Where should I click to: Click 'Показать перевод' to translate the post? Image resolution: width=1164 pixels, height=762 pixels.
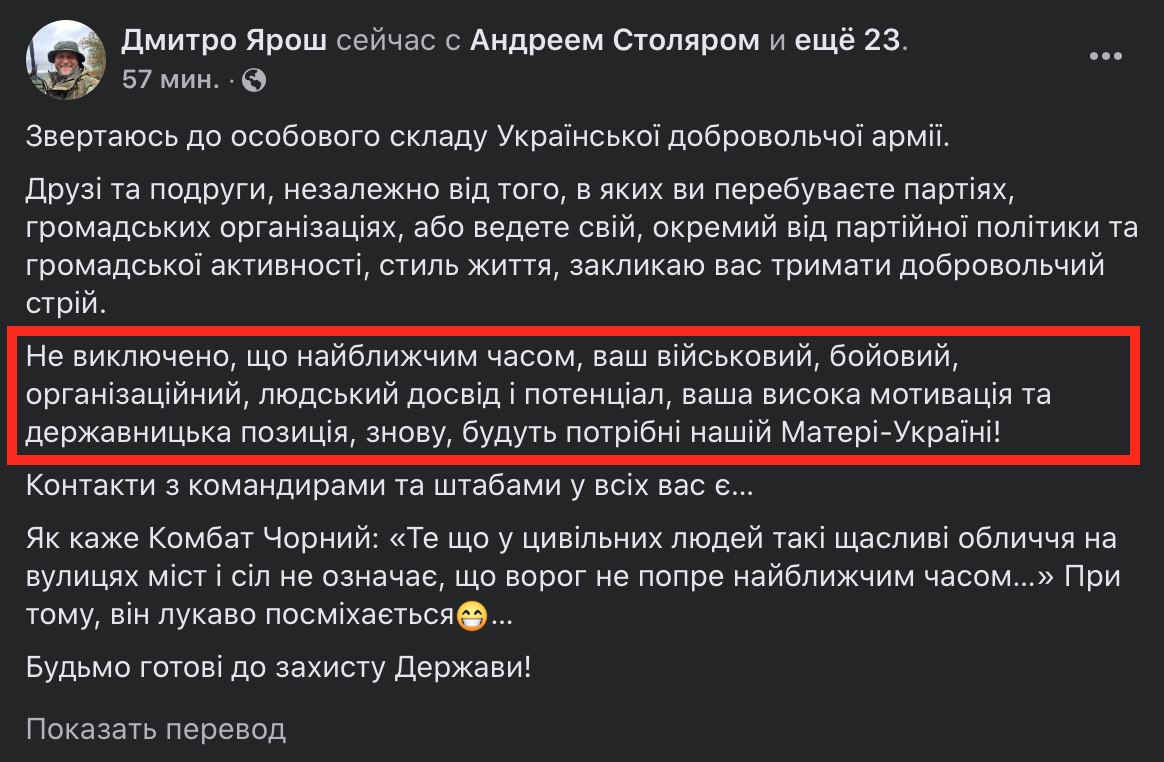156,729
